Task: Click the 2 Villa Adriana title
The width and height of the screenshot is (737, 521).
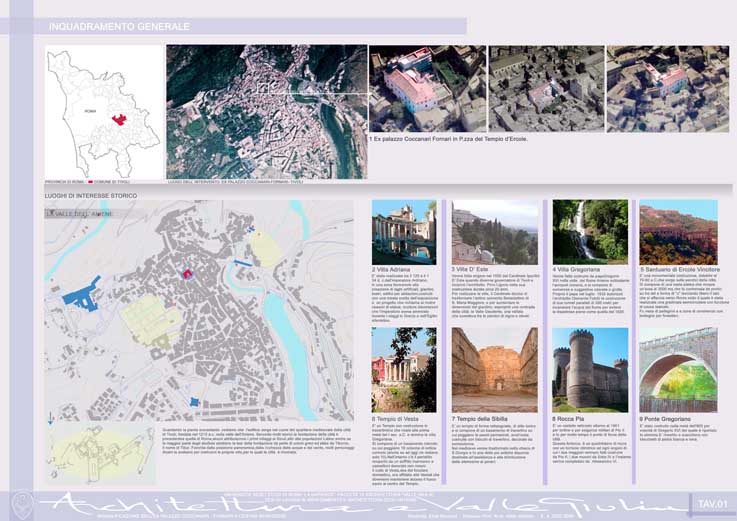Action: pos(391,270)
